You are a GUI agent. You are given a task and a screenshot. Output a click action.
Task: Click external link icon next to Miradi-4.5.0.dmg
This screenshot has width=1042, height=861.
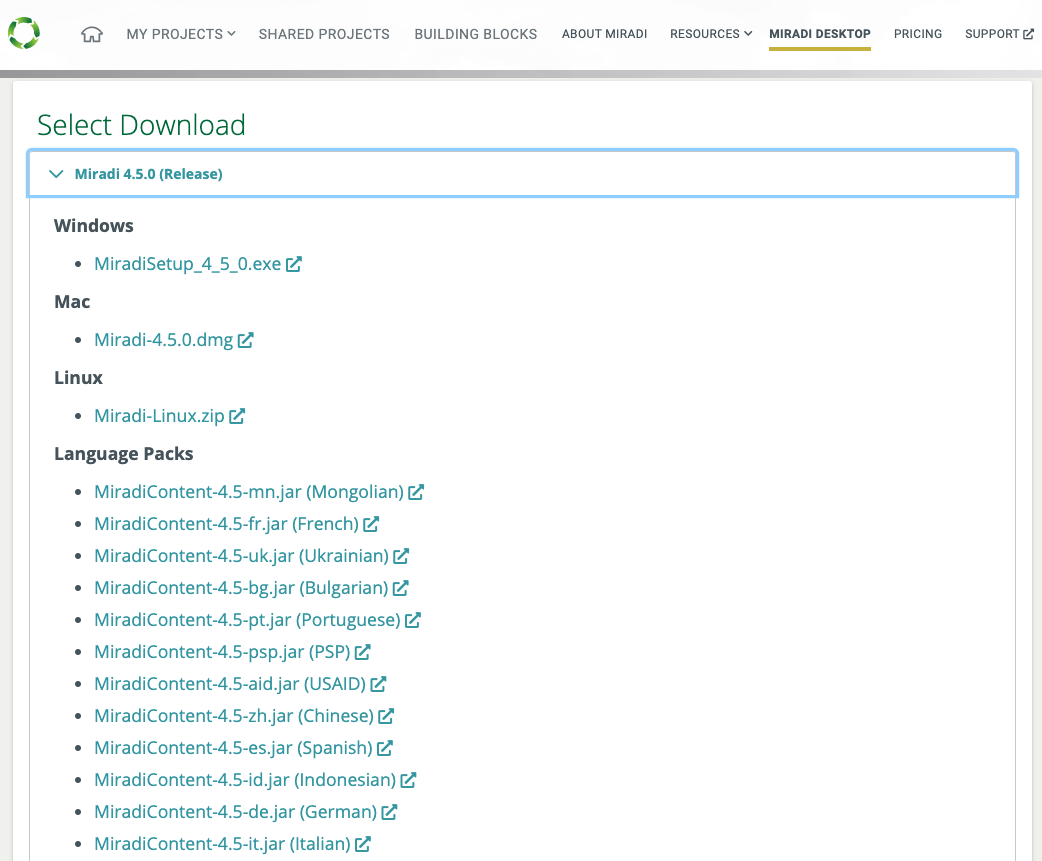[245, 340]
